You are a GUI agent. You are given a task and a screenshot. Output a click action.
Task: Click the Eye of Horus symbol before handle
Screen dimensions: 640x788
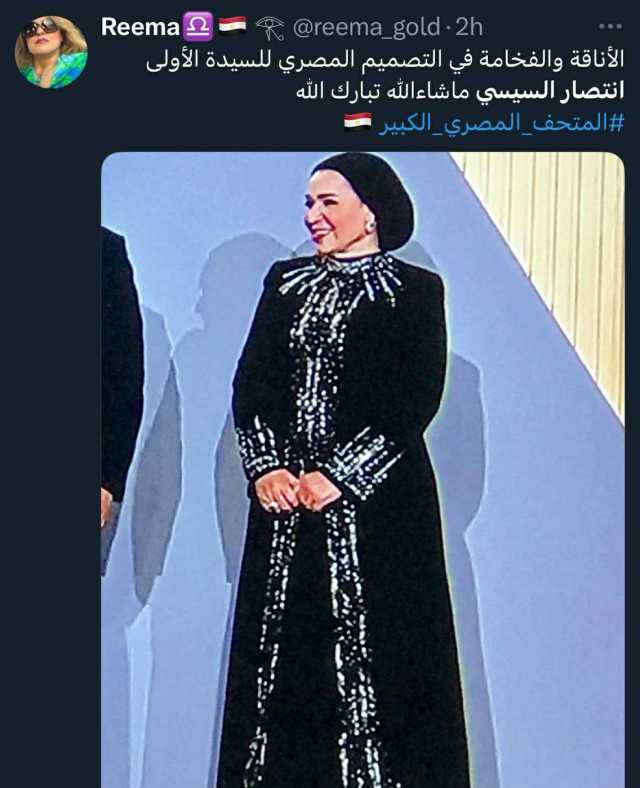(x=270, y=27)
